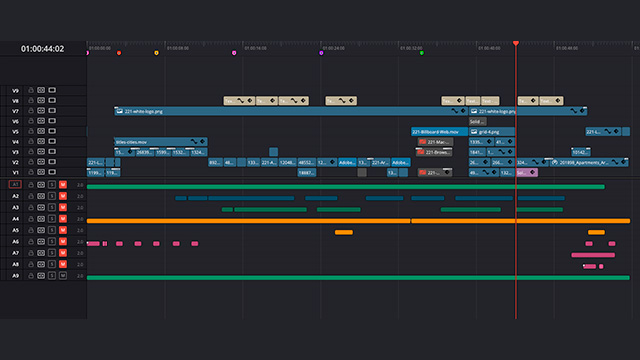Disable video track V3 visibility
The image size is (640, 360).
pyautogui.click(x=52, y=151)
